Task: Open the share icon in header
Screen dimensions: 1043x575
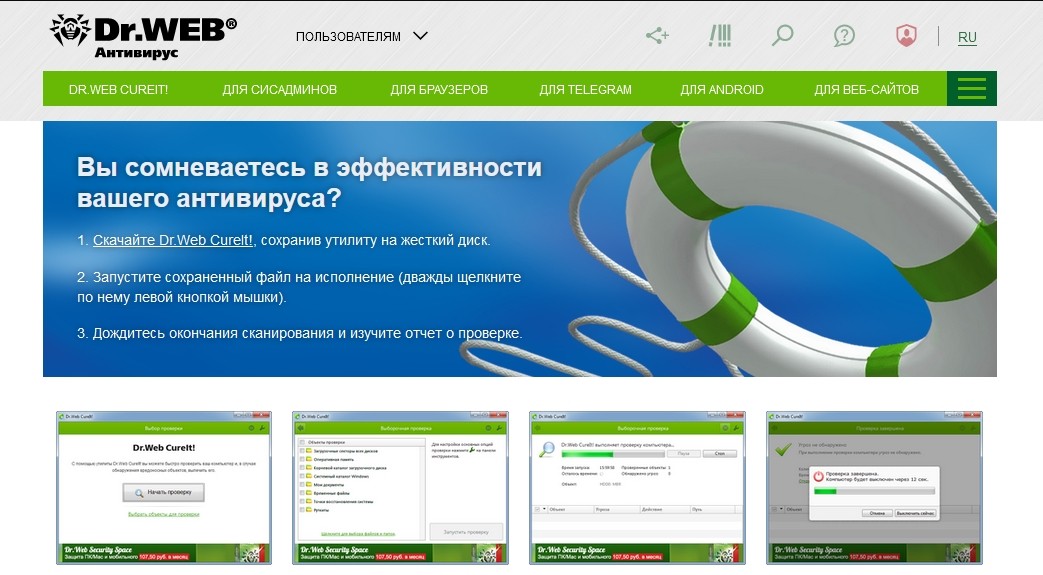Action: [x=657, y=36]
